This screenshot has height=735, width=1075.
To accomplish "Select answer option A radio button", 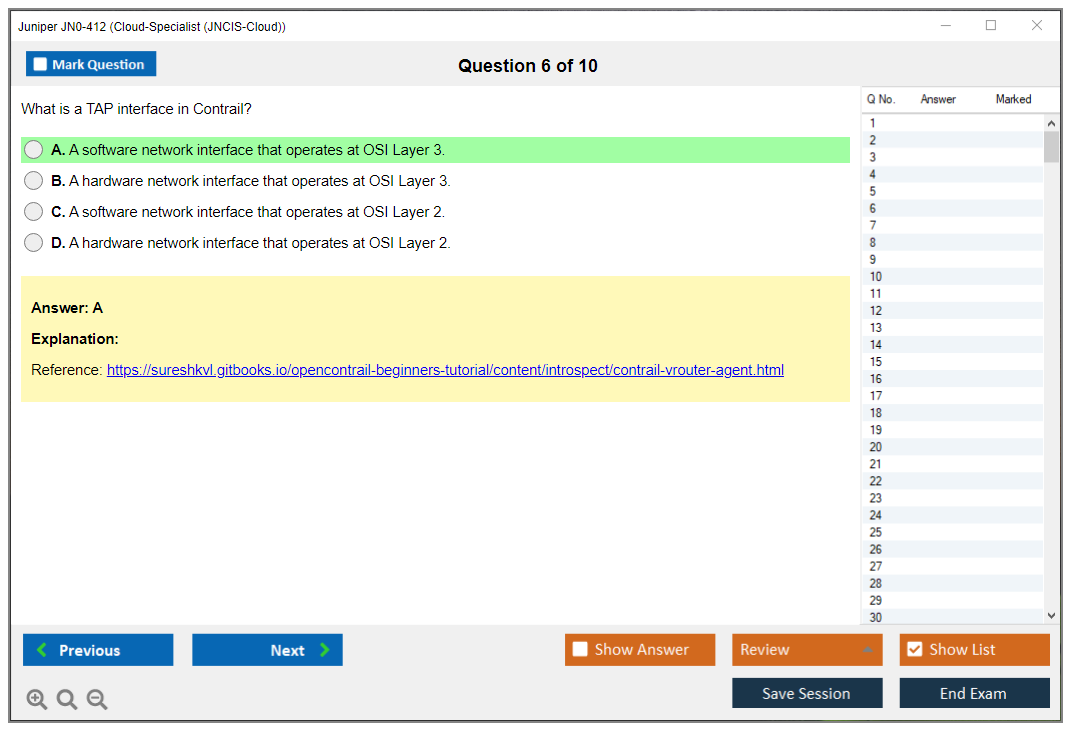I will point(34,150).
